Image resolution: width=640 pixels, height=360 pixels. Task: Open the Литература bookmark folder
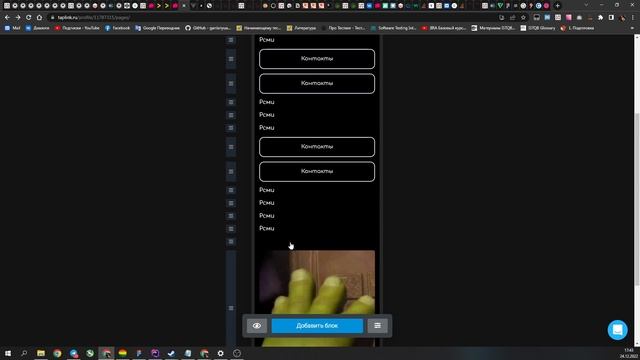click(302, 28)
